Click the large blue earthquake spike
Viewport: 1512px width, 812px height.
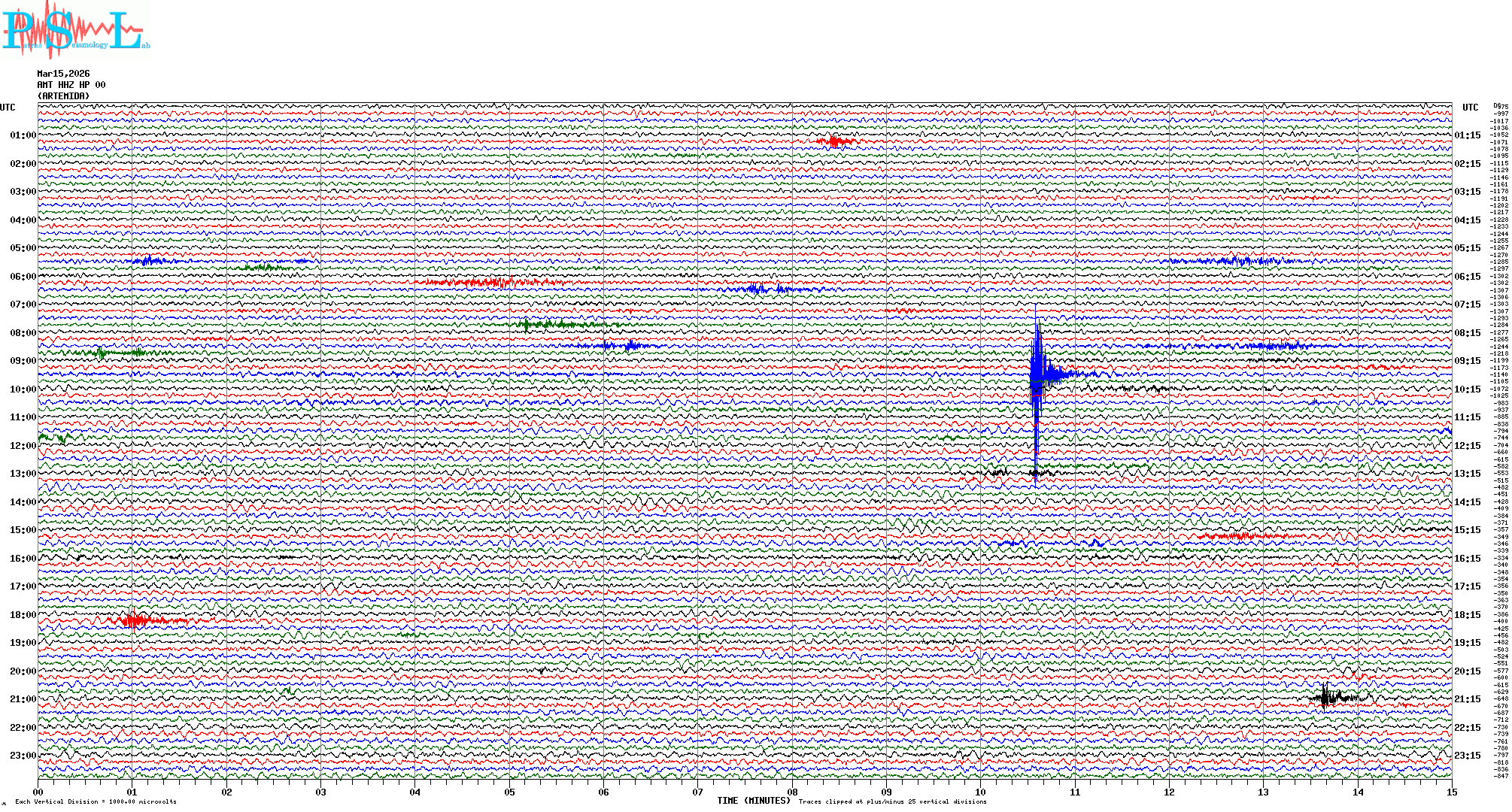(x=1037, y=374)
